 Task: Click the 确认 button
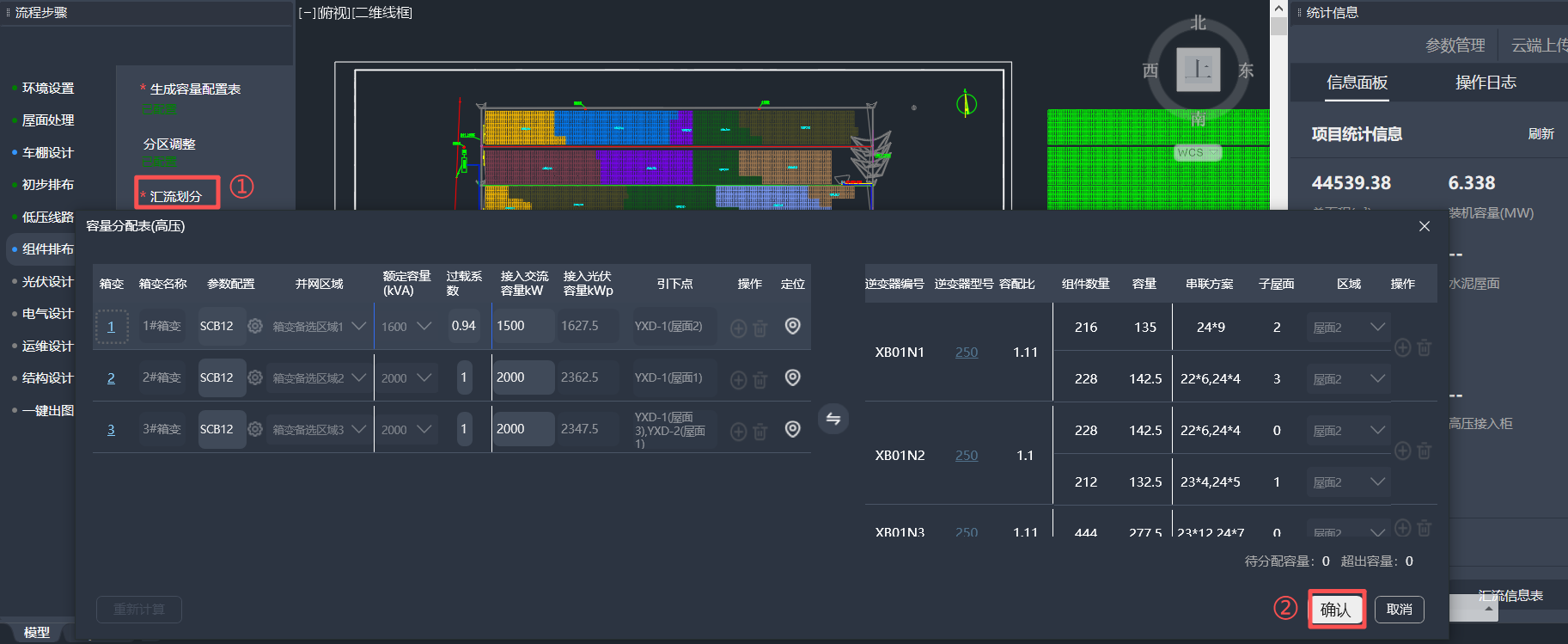(x=1335, y=609)
